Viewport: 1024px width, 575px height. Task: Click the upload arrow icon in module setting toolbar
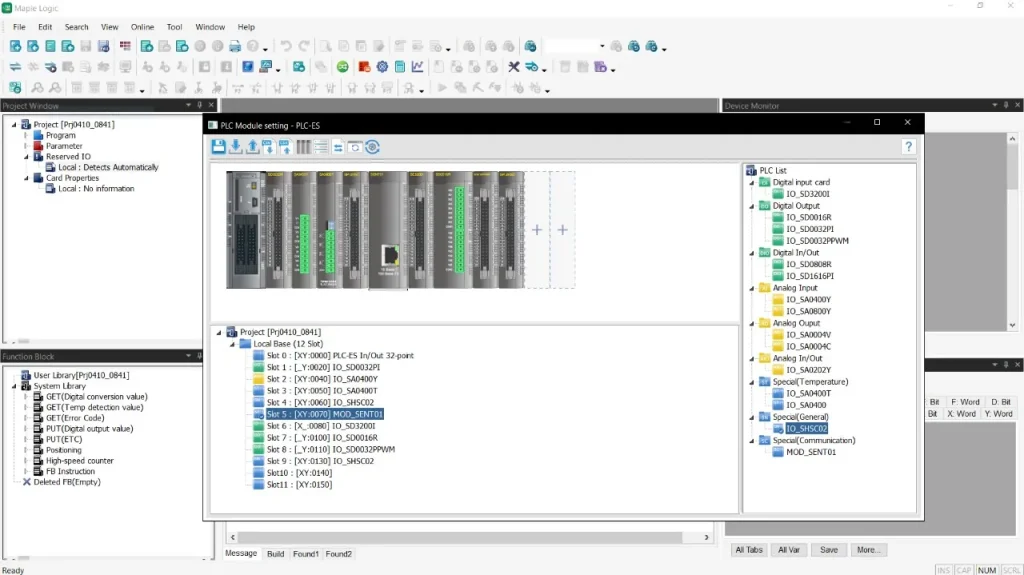pos(253,147)
